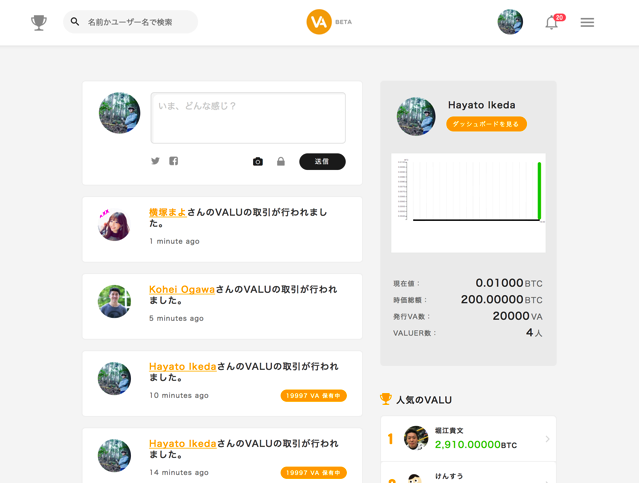The image size is (639, 483).
Task: Click the '10 minutes ago' timestamp
Action: click(179, 395)
